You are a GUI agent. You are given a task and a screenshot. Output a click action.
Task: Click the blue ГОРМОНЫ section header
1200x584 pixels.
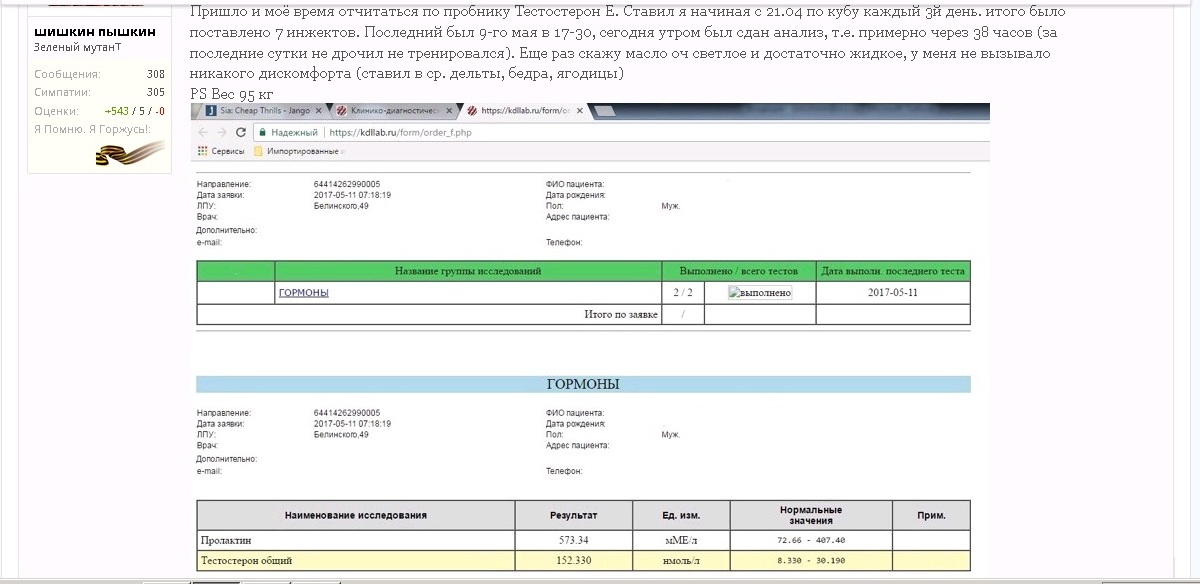point(582,384)
